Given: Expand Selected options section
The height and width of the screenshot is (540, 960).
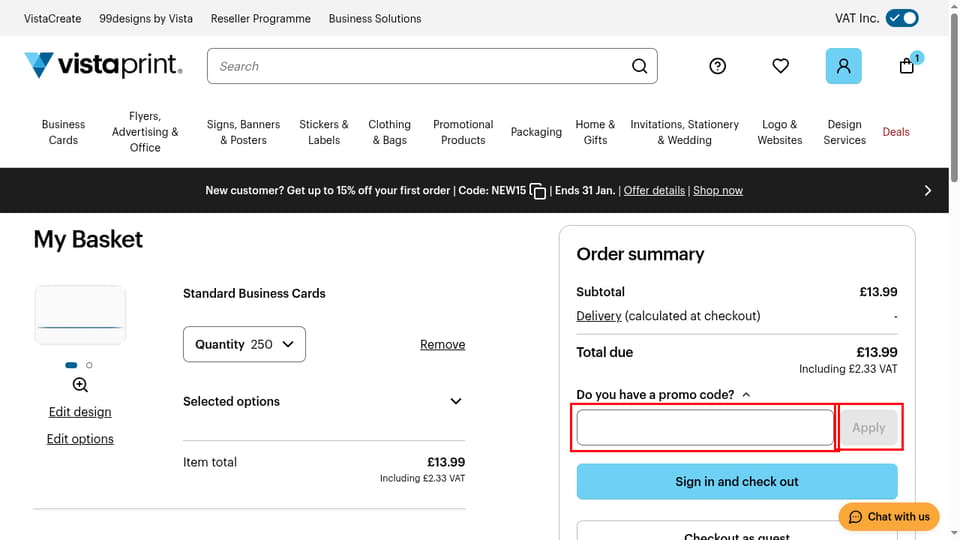Looking at the screenshot, I should [324, 402].
